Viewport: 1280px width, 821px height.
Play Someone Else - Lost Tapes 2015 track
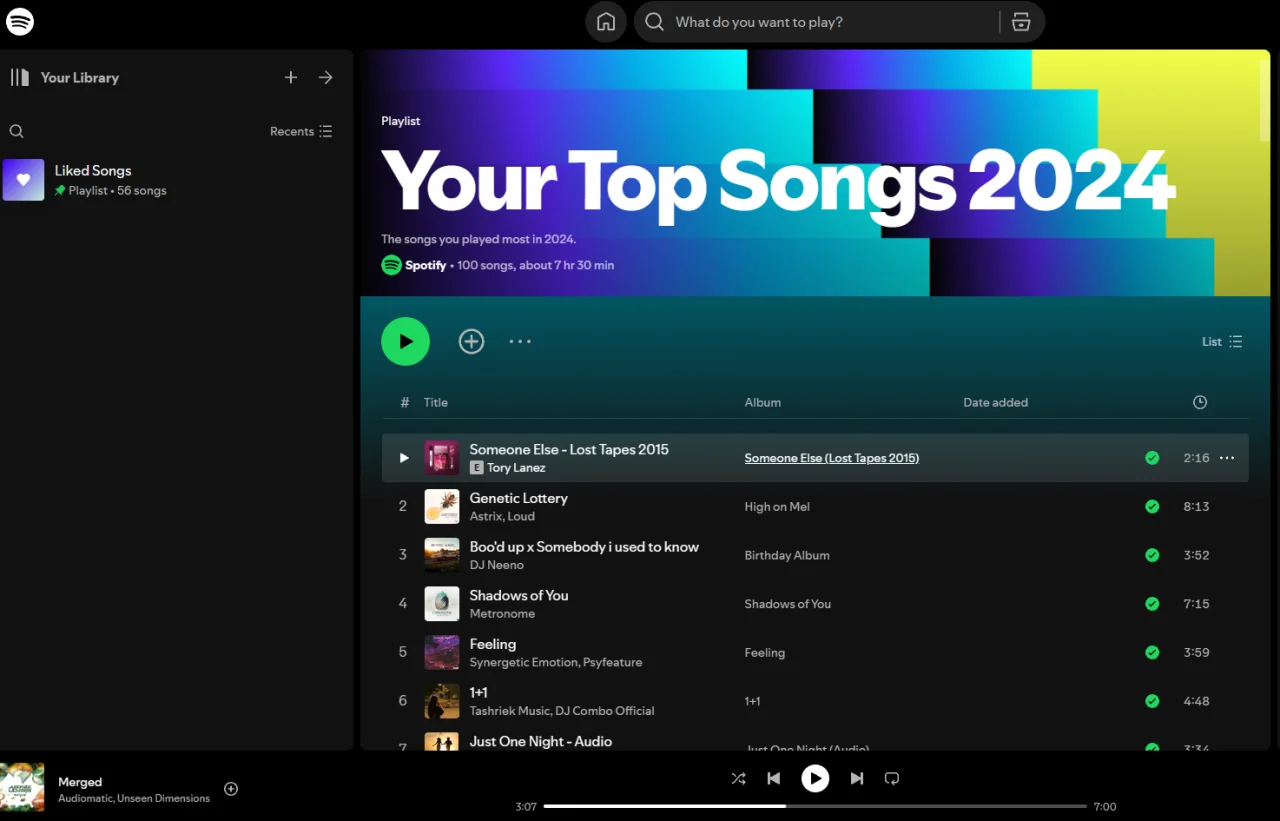tap(404, 458)
